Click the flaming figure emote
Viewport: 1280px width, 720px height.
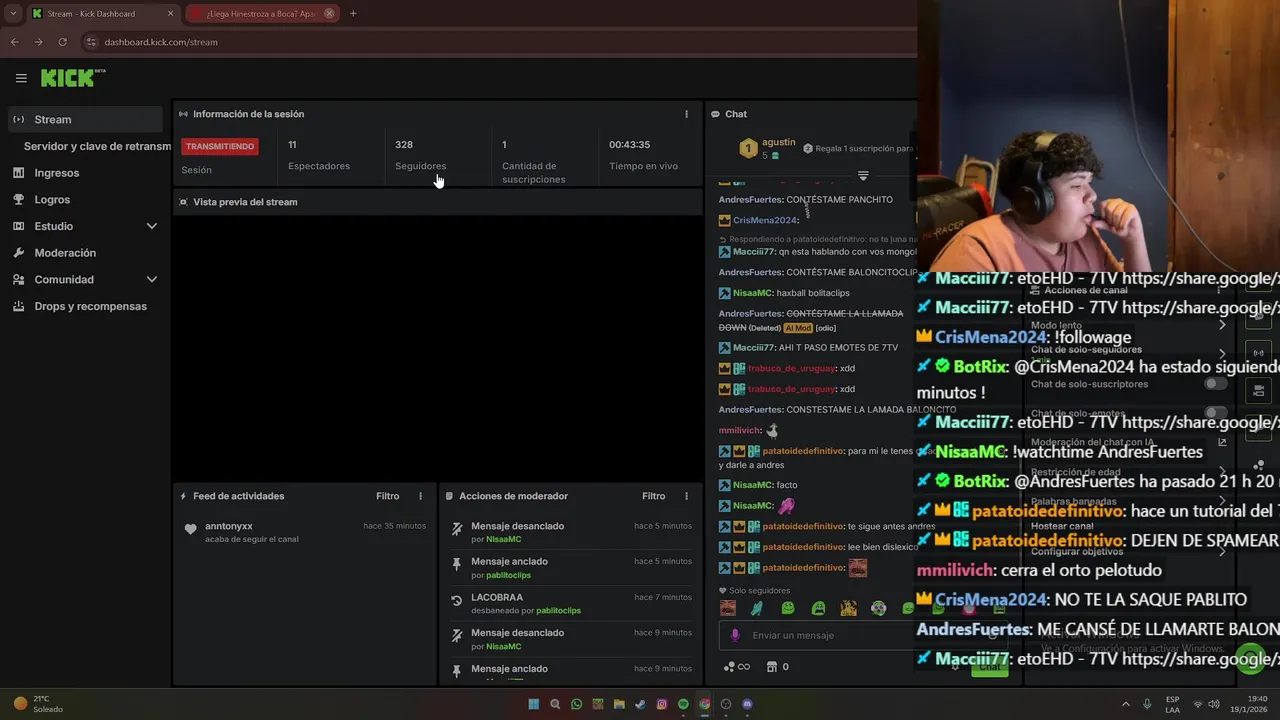click(x=848, y=608)
